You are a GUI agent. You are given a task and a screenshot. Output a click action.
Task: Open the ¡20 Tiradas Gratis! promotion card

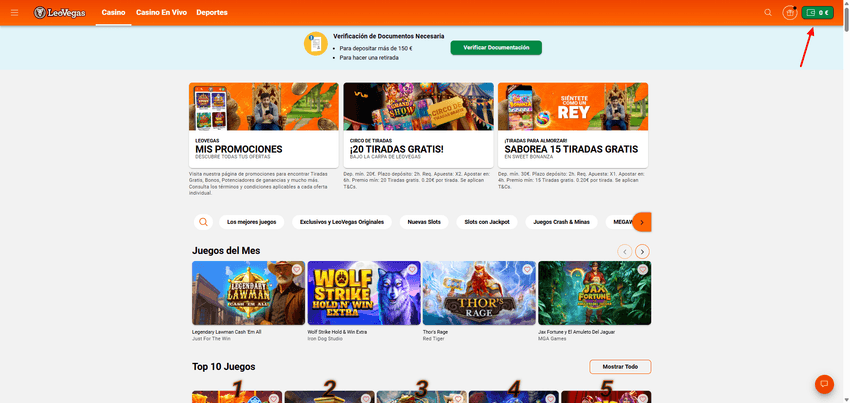[418, 125]
